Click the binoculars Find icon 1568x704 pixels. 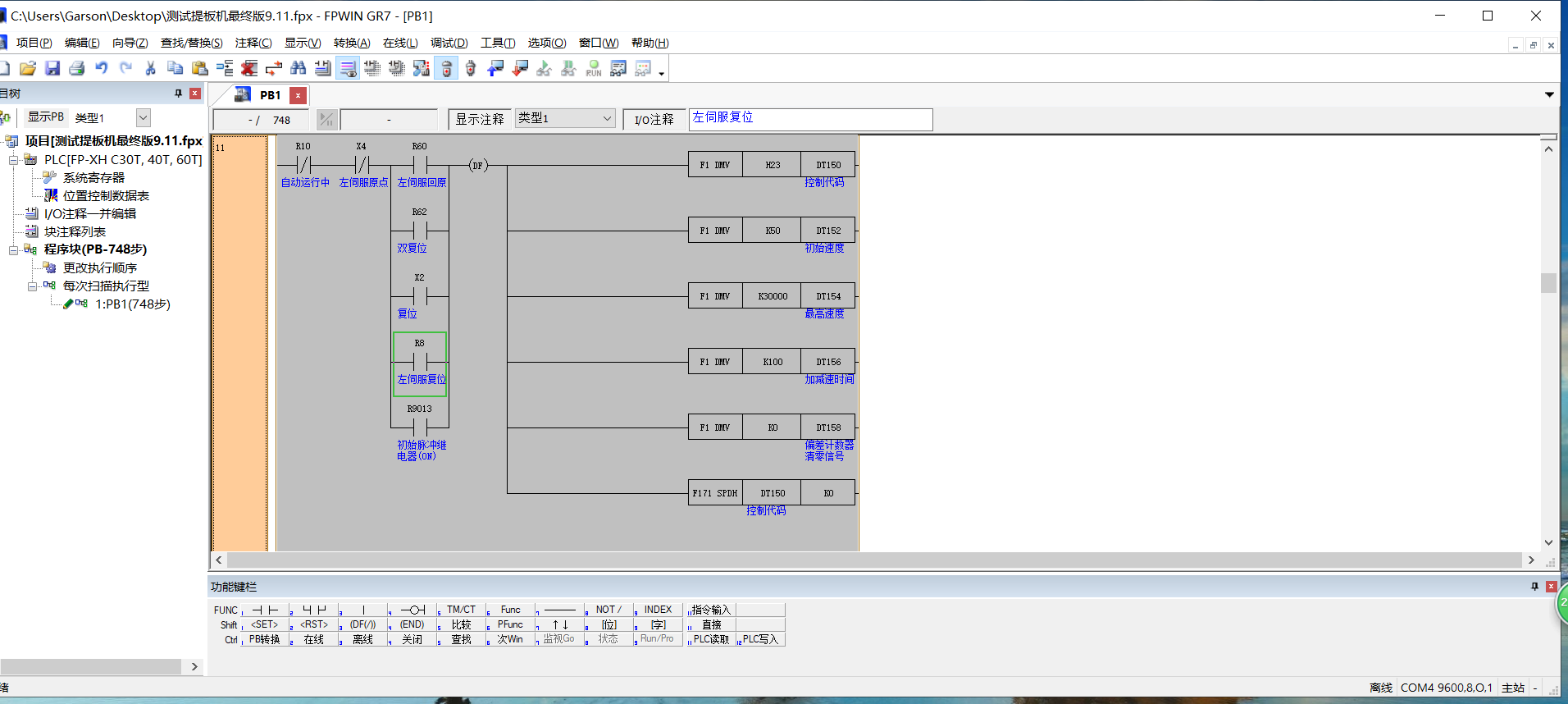[x=299, y=68]
